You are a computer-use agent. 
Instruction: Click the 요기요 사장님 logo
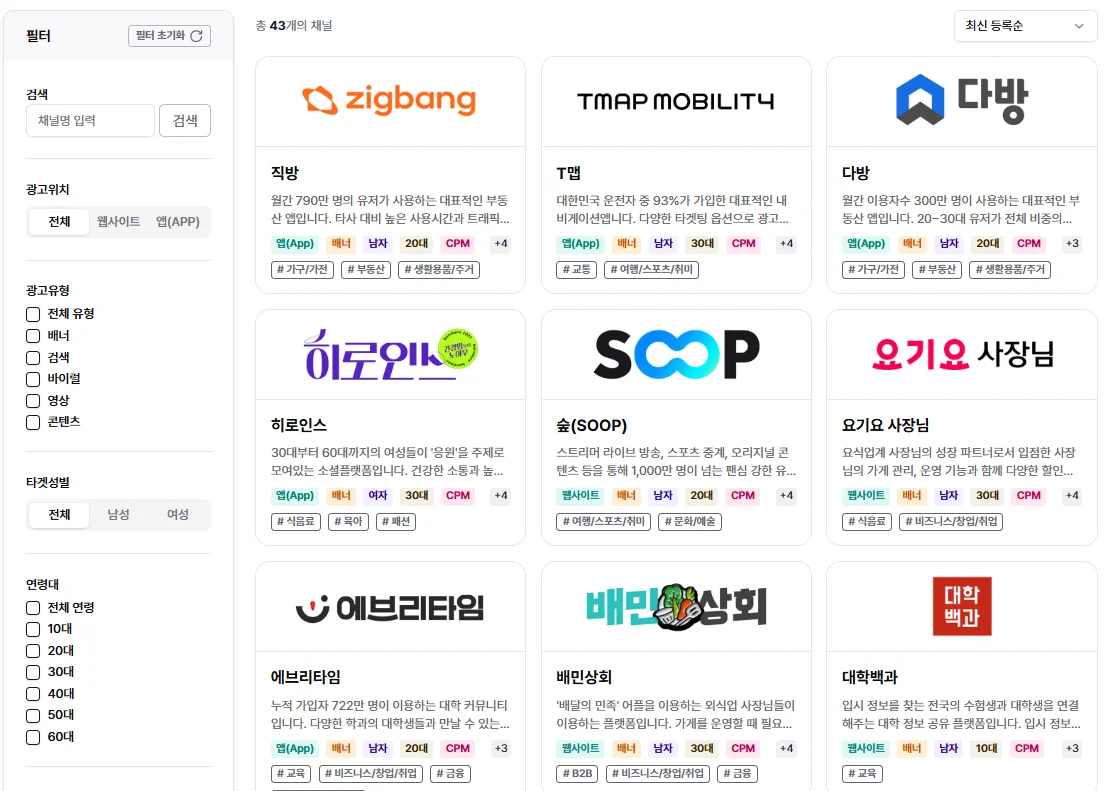click(x=962, y=354)
